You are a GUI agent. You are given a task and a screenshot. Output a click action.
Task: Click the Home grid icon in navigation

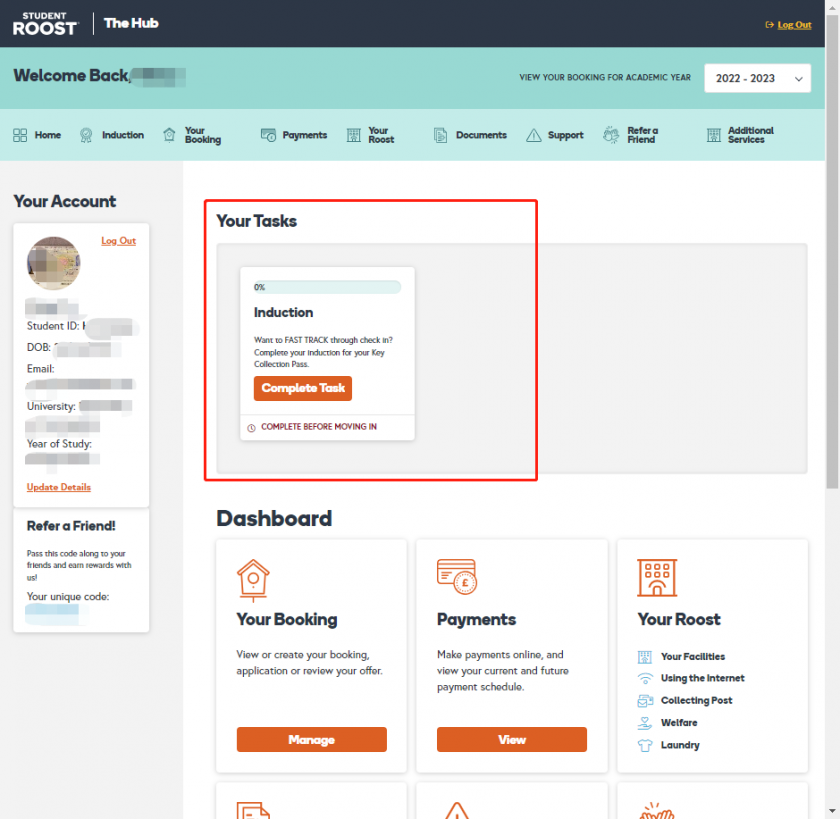(x=20, y=135)
